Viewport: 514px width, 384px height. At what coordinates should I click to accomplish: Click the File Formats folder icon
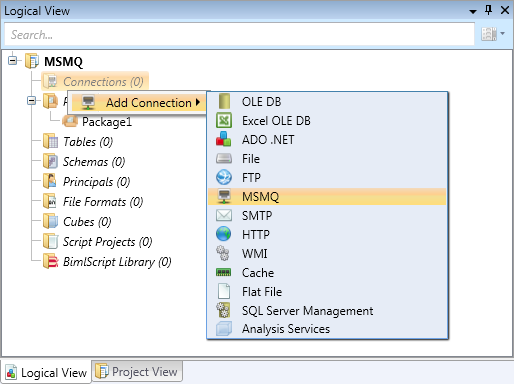(x=50, y=201)
